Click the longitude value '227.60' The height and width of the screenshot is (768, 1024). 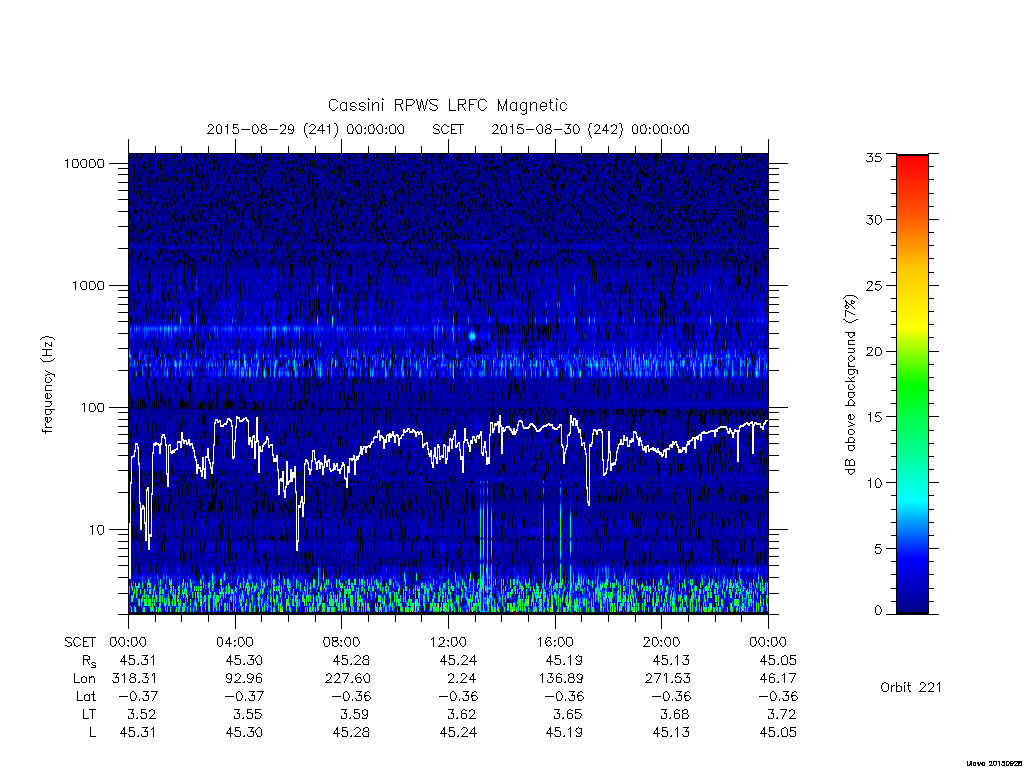(347, 679)
